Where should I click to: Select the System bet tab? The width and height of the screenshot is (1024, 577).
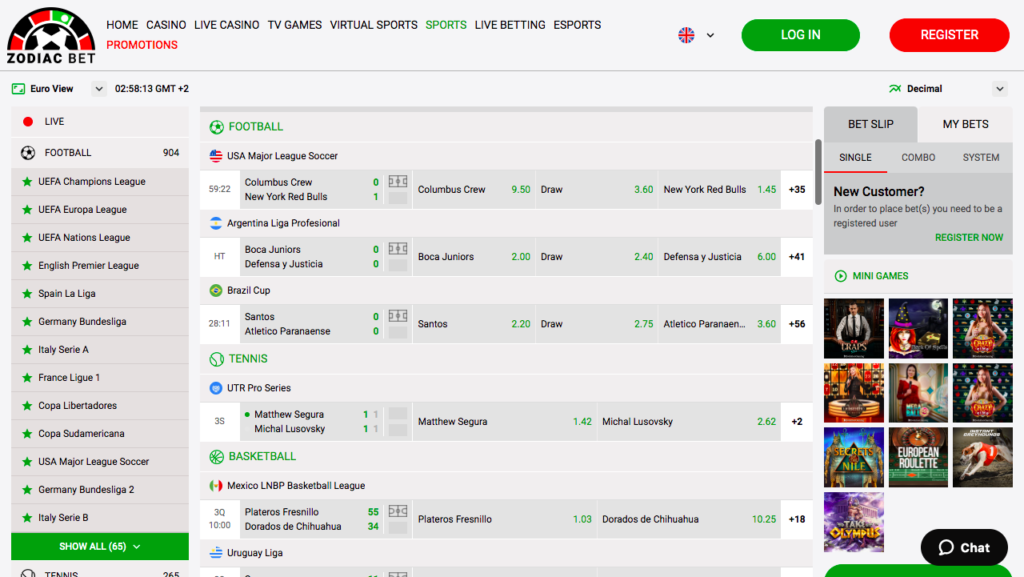pyautogui.click(x=981, y=157)
